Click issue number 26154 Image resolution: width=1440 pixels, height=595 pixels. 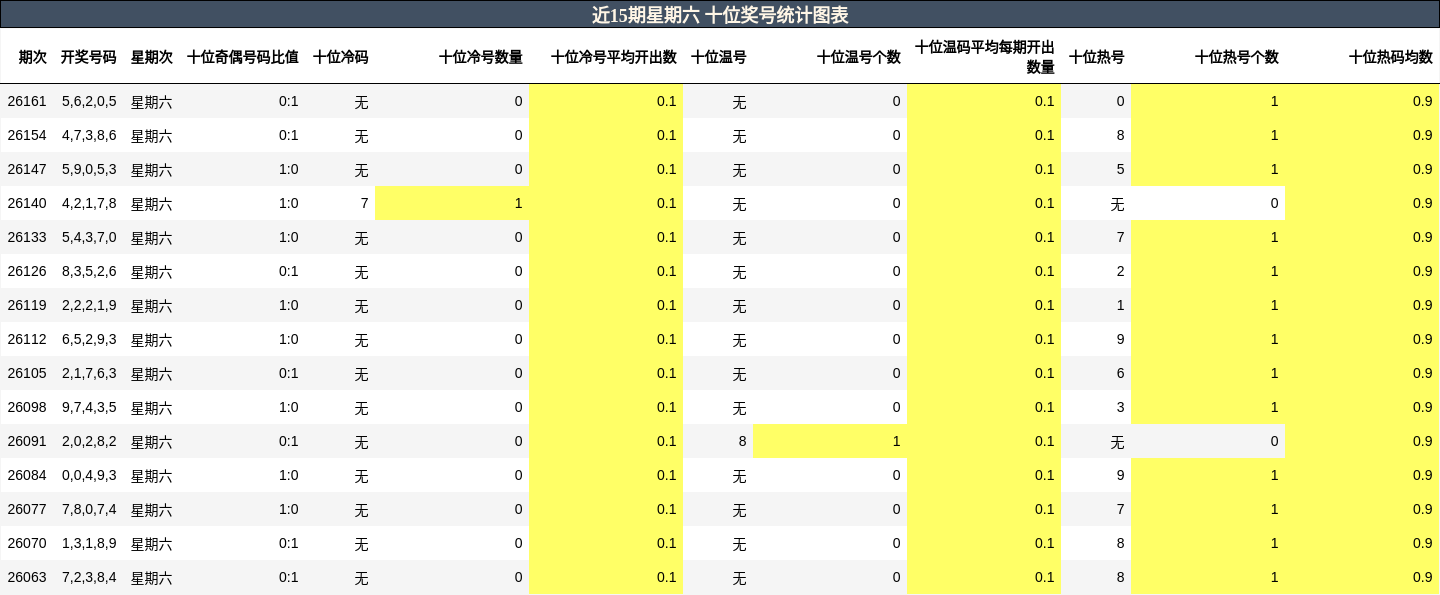point(27,135)
